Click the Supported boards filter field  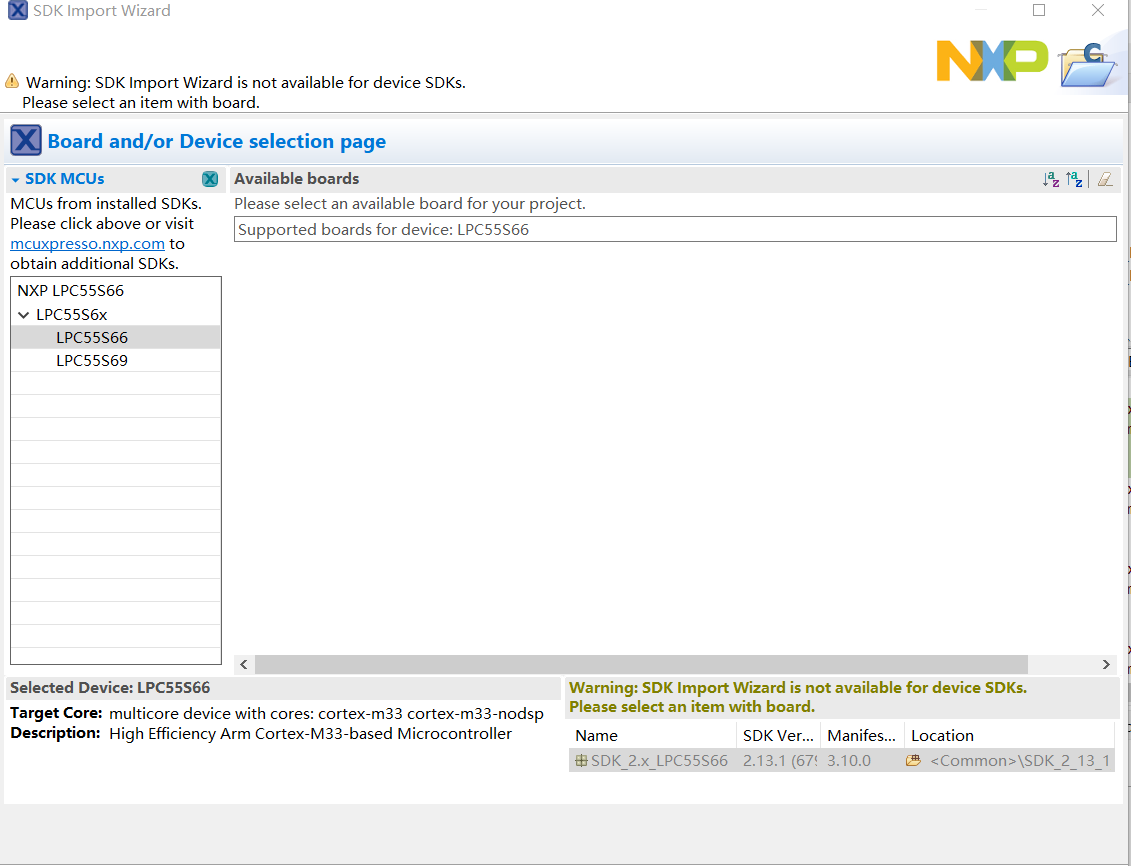click(x=674, y=229)
